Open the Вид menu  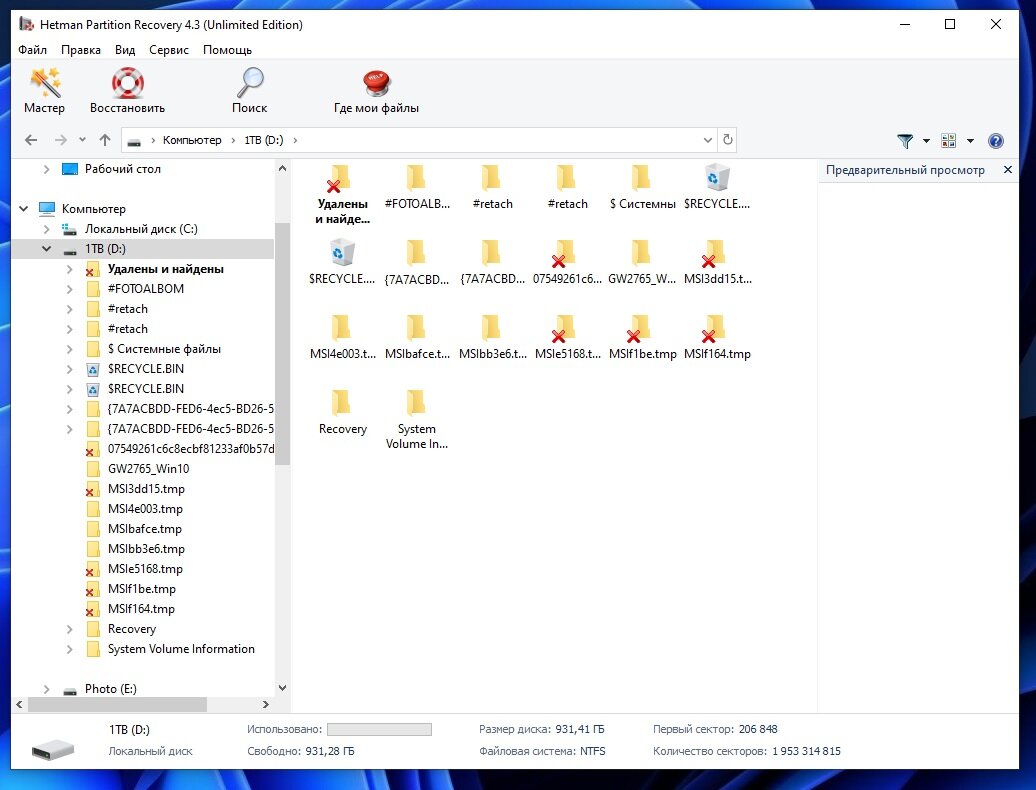[x=124, y=50]
